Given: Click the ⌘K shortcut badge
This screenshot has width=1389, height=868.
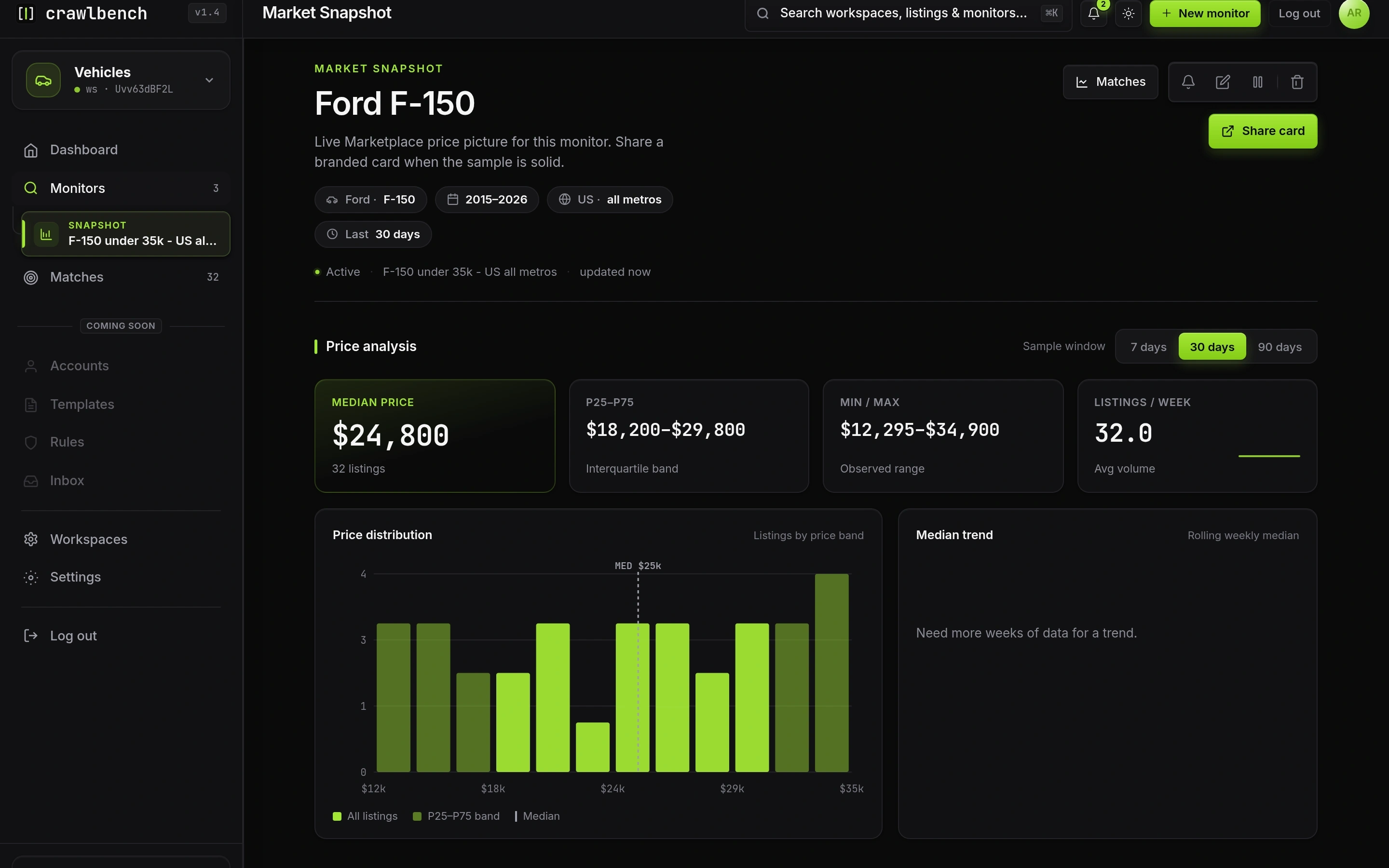Looking at the screenshot, I should click(x=1051, y=13).
